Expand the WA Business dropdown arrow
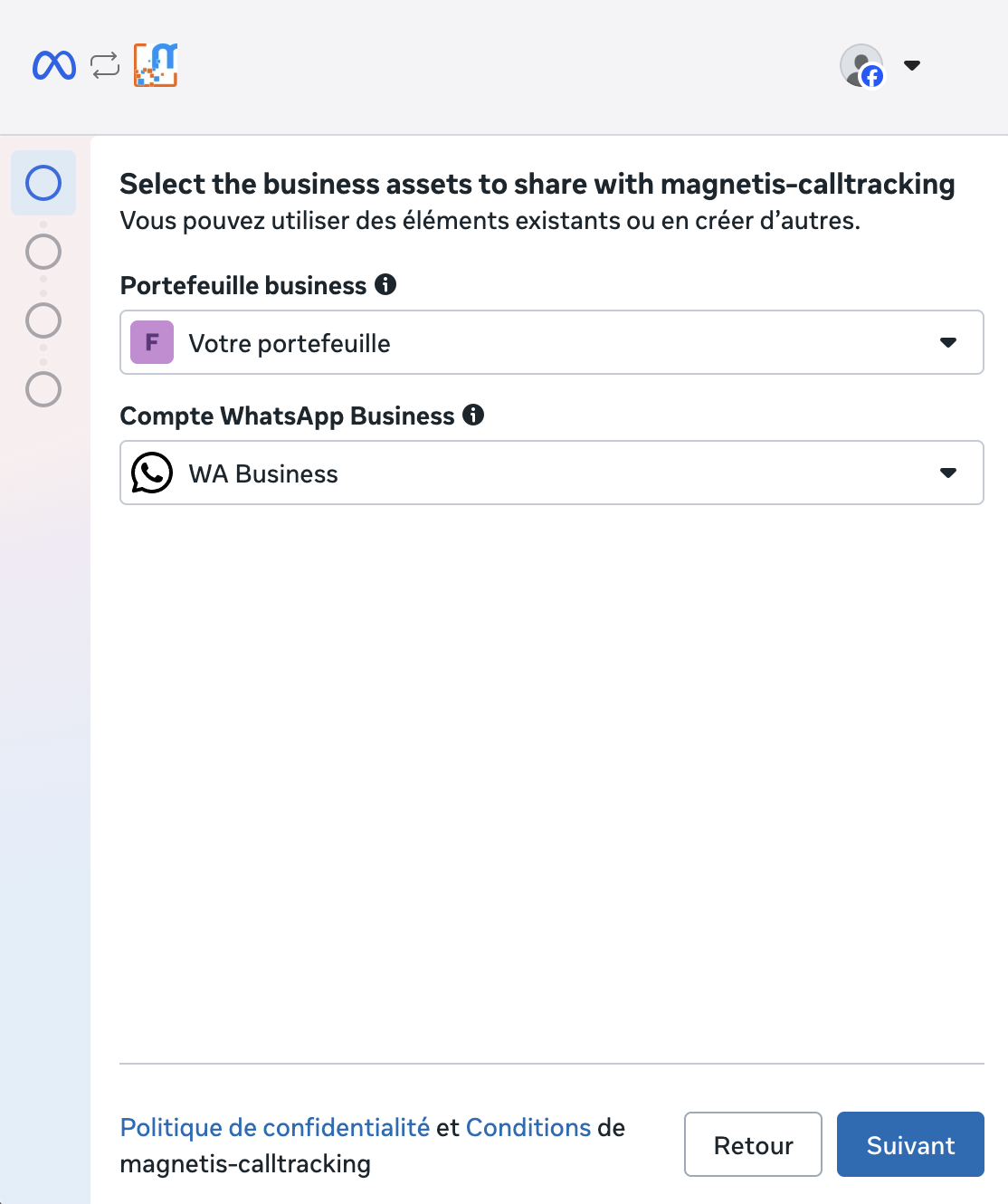Viewport: 1008px width, 1204px height. 948,473
